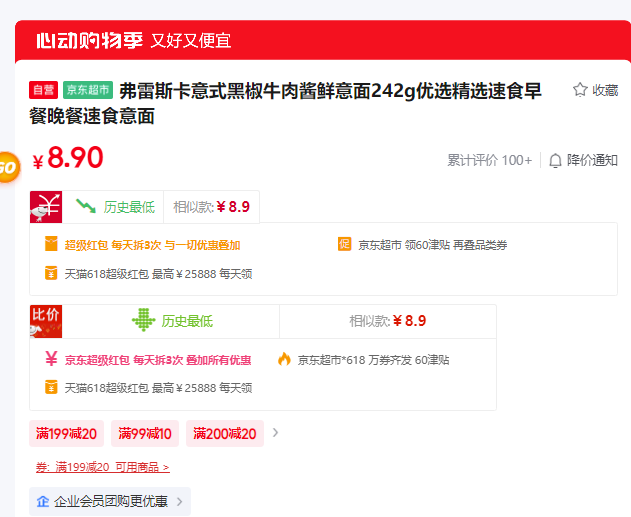This screenshot has height=517, width=631.
Task: Click the star icon to favorite product
Action: (580, 90)
